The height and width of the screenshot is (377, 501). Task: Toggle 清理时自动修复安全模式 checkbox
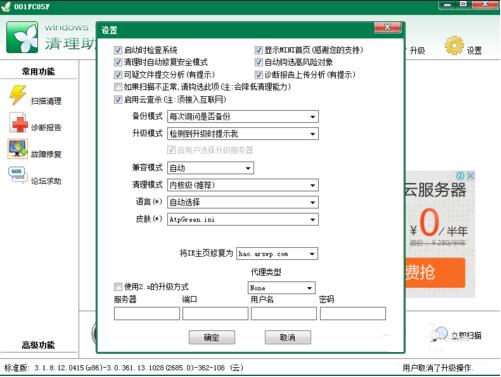(x=118, y=62)
